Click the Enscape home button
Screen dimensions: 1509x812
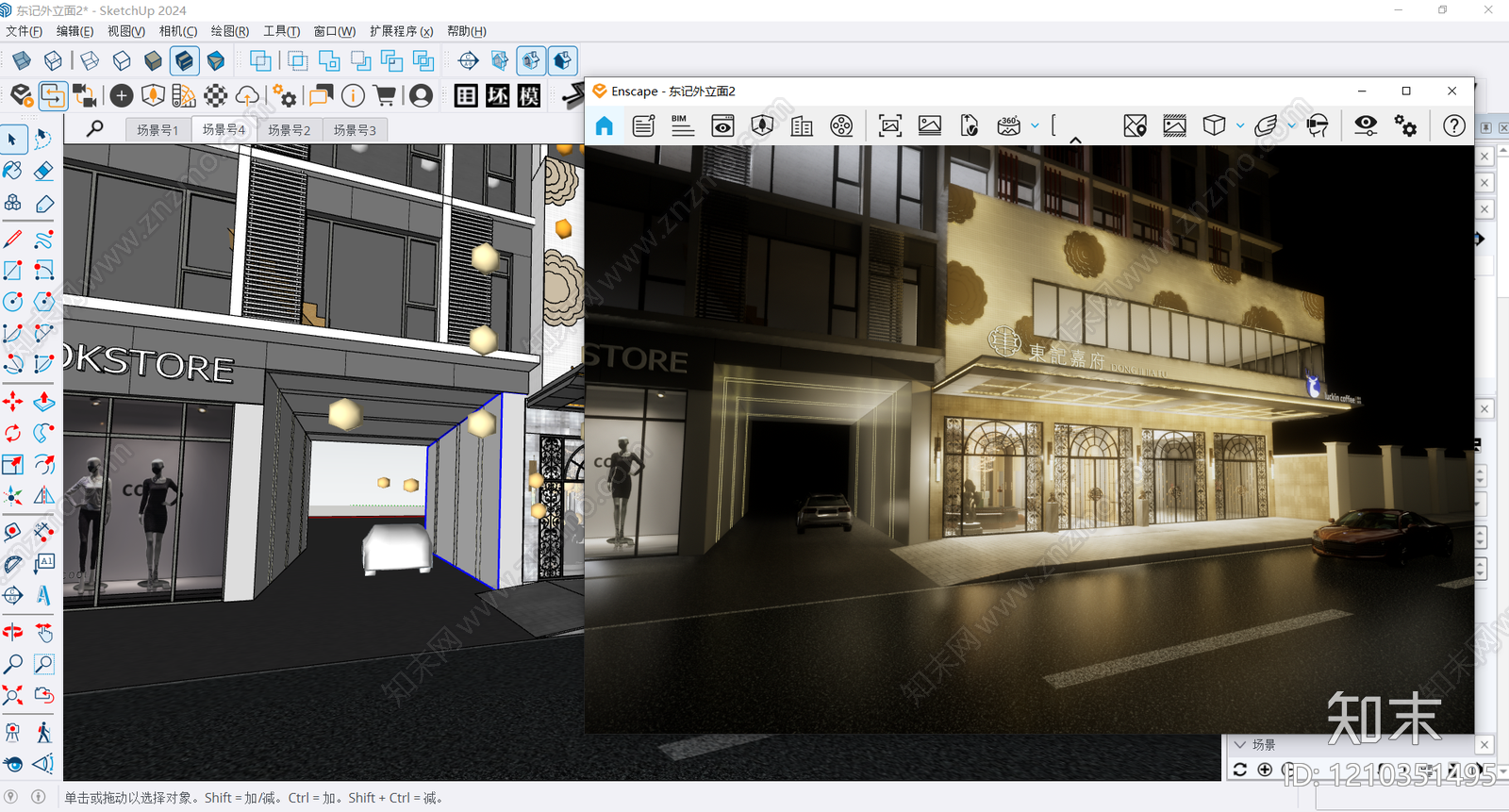click(605, 125)
